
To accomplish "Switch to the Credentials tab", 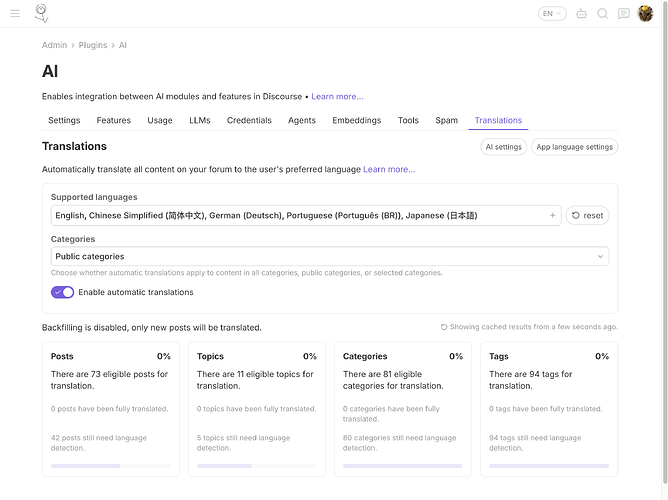I will [x=249, y=121].
